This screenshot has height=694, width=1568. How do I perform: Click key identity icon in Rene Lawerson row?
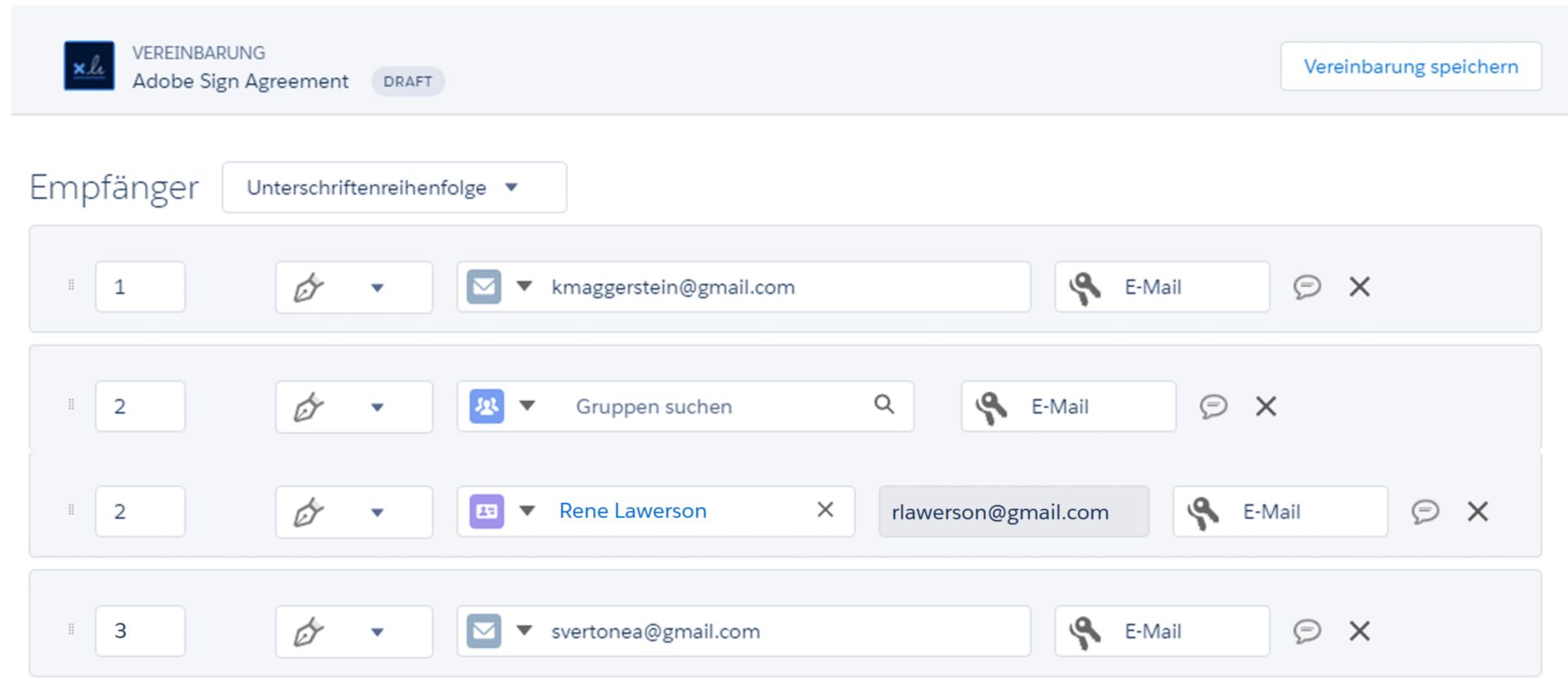point(1203,512)
